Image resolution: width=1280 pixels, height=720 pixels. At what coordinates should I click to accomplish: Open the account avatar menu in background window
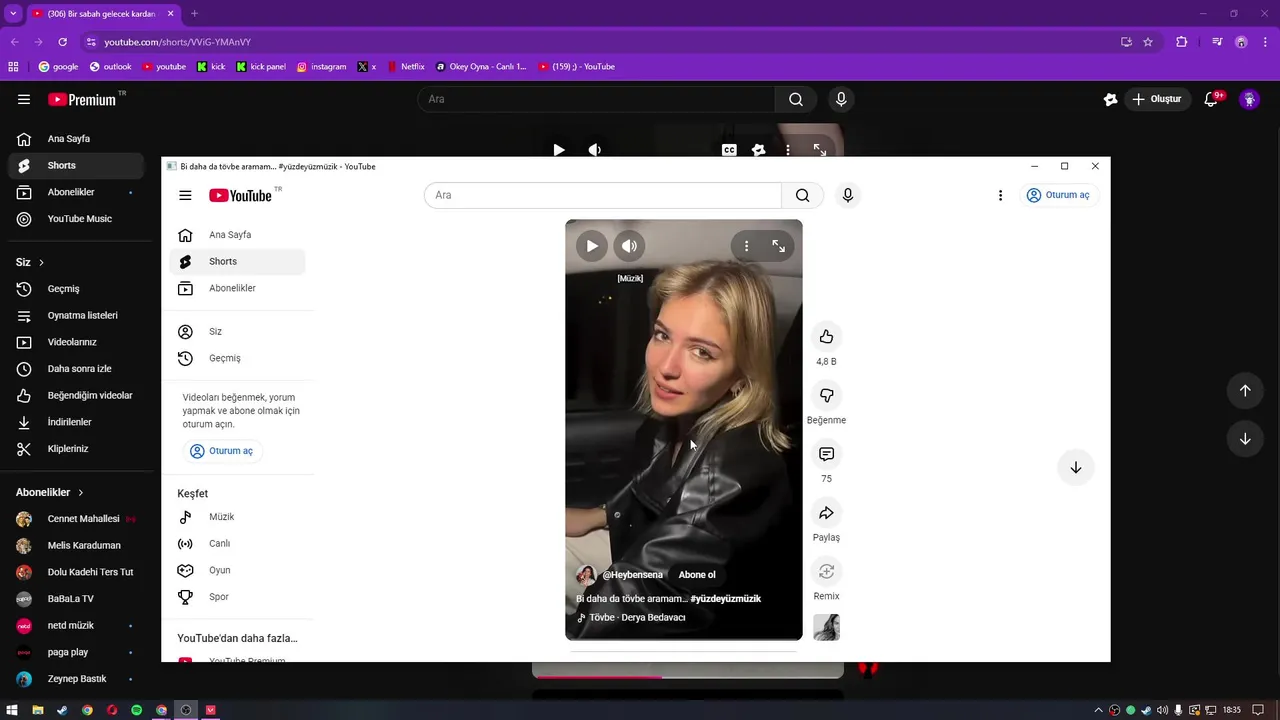(x=1249, y=99)
